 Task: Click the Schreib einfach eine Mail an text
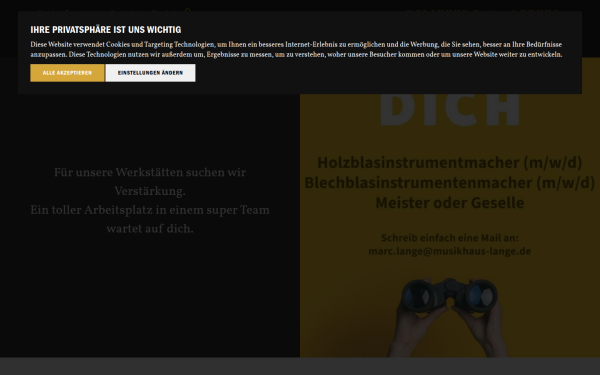450,238
